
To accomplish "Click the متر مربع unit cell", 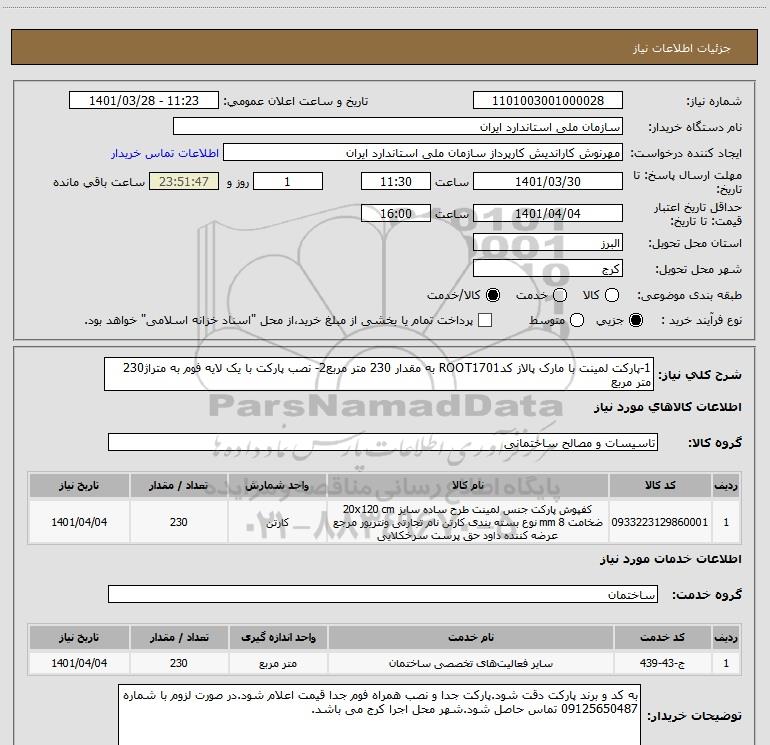I will tap(278, 663).
